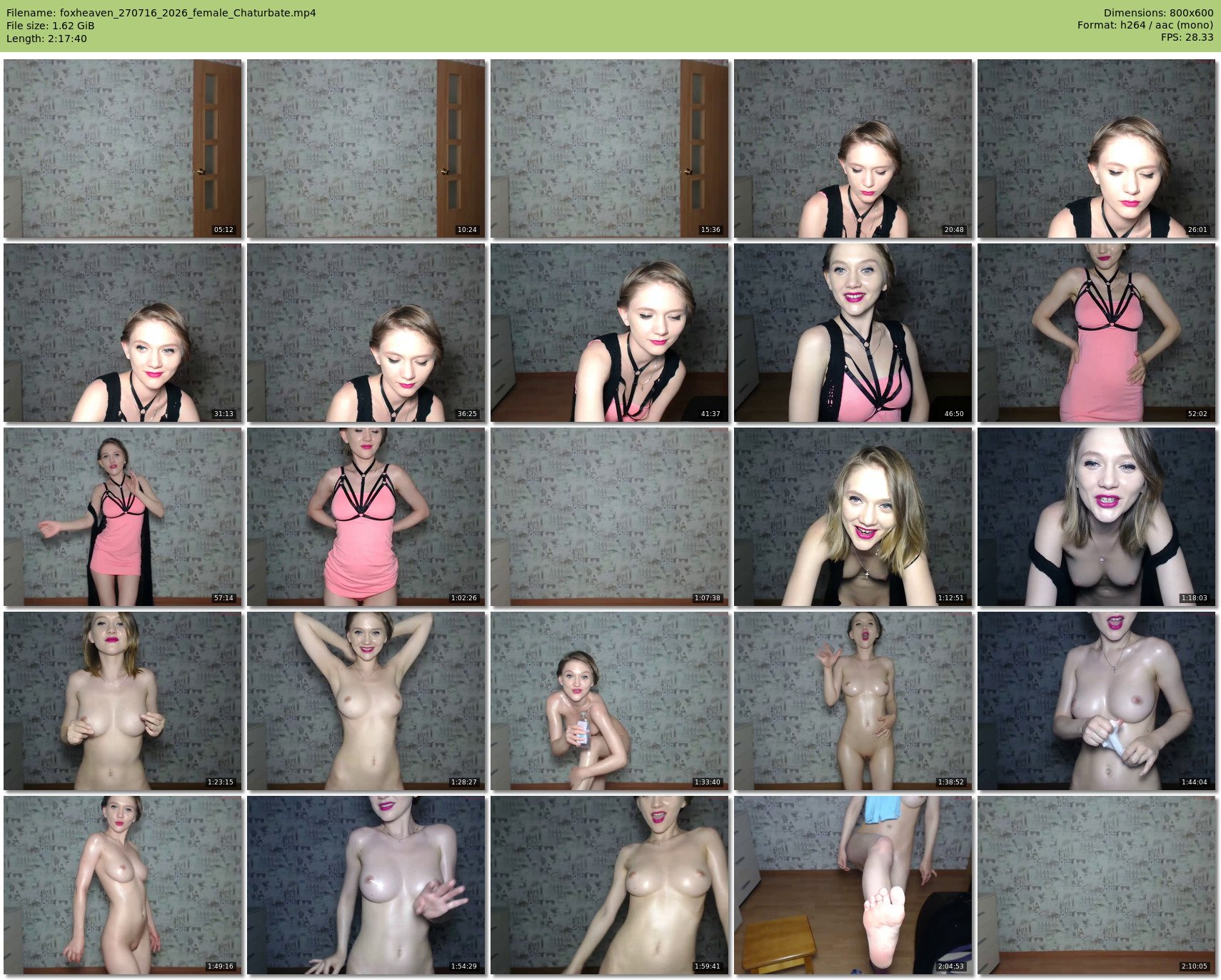Click the frame stamped 1:02:26
1221x980 pixels.
pos(366,517)
